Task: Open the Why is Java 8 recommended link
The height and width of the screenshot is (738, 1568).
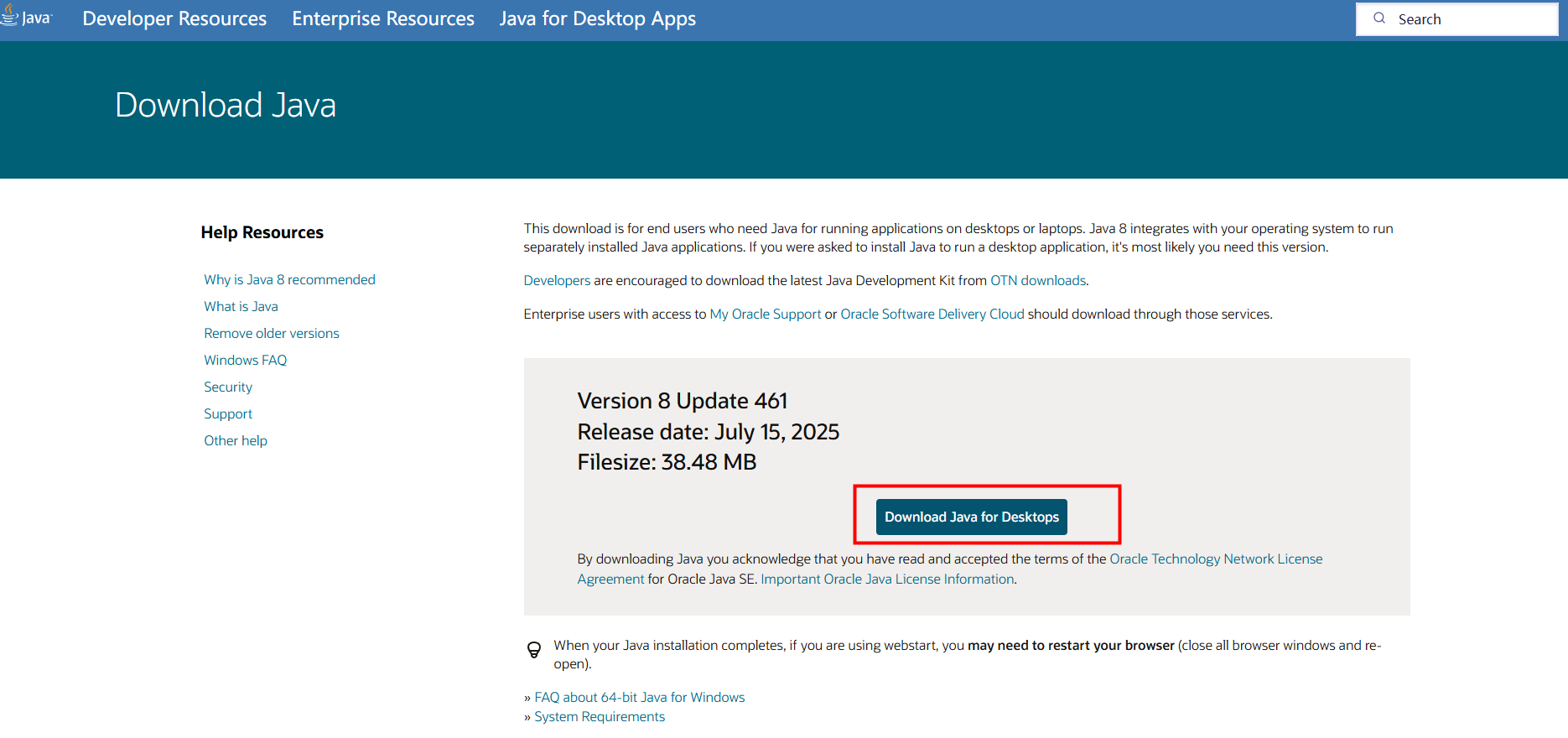Action: (x=289, y=279)
